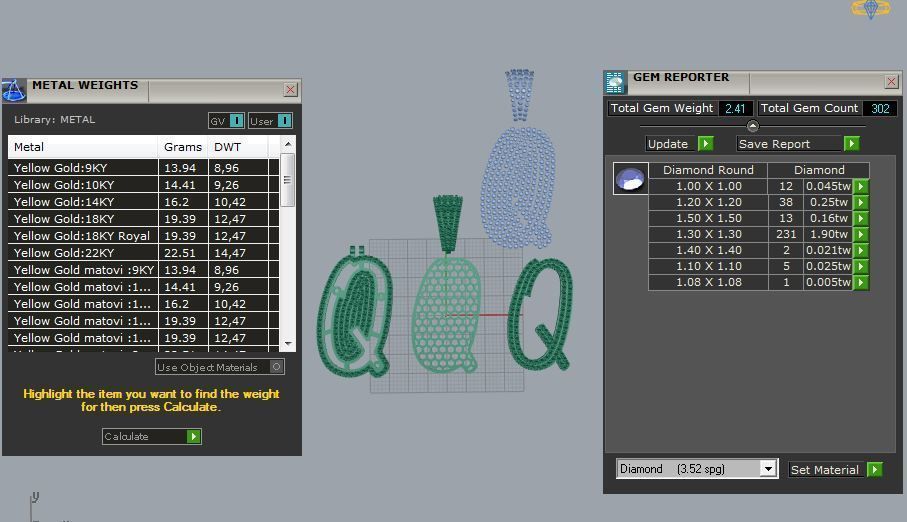Viewport: 907px width, 522px height.
Task: Click green arrow on the 1.40 X 1.40 row
Action: coord(861,250)
